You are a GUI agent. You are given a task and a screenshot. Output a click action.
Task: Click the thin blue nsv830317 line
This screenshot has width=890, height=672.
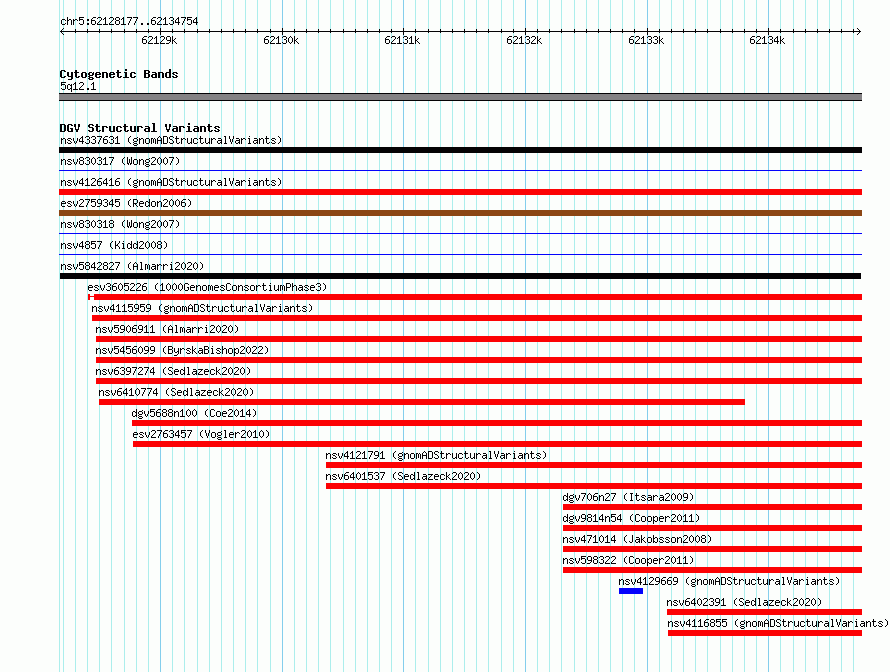point(460,171)
